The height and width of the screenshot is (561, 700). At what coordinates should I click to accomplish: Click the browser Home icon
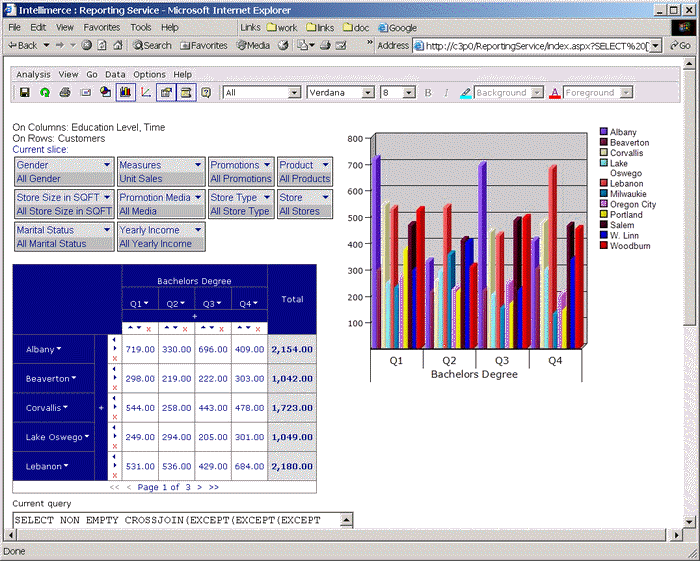[x=118, y=45]
